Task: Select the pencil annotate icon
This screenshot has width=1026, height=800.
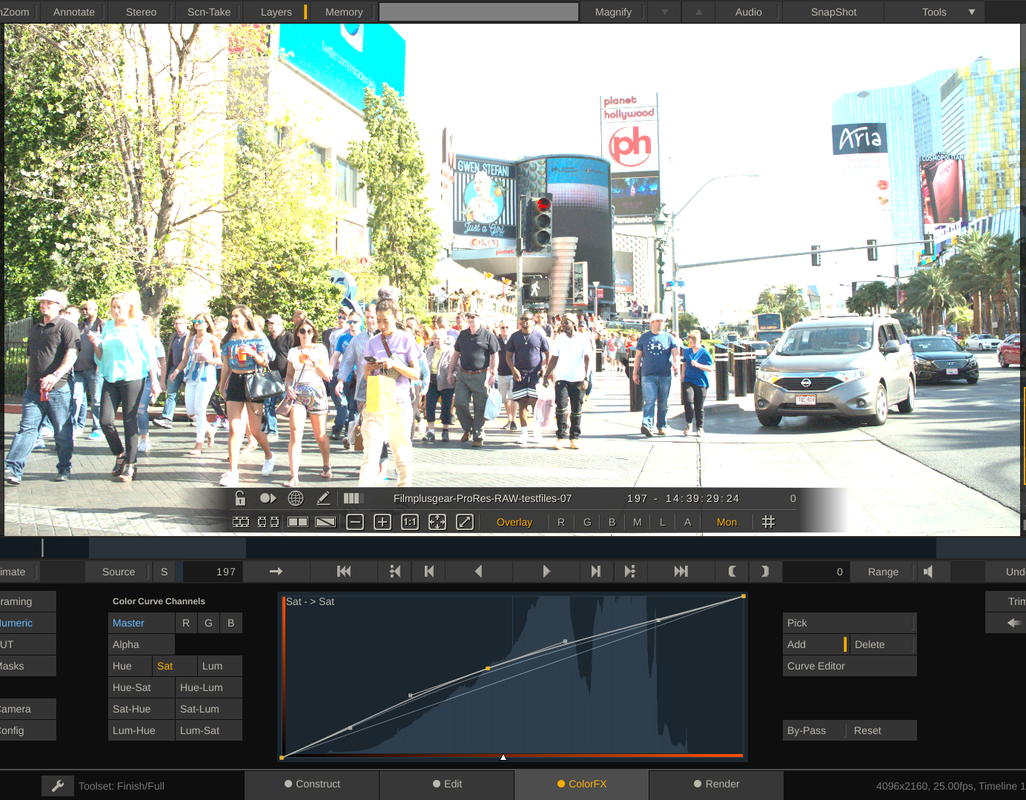Action: click(323, 498)
